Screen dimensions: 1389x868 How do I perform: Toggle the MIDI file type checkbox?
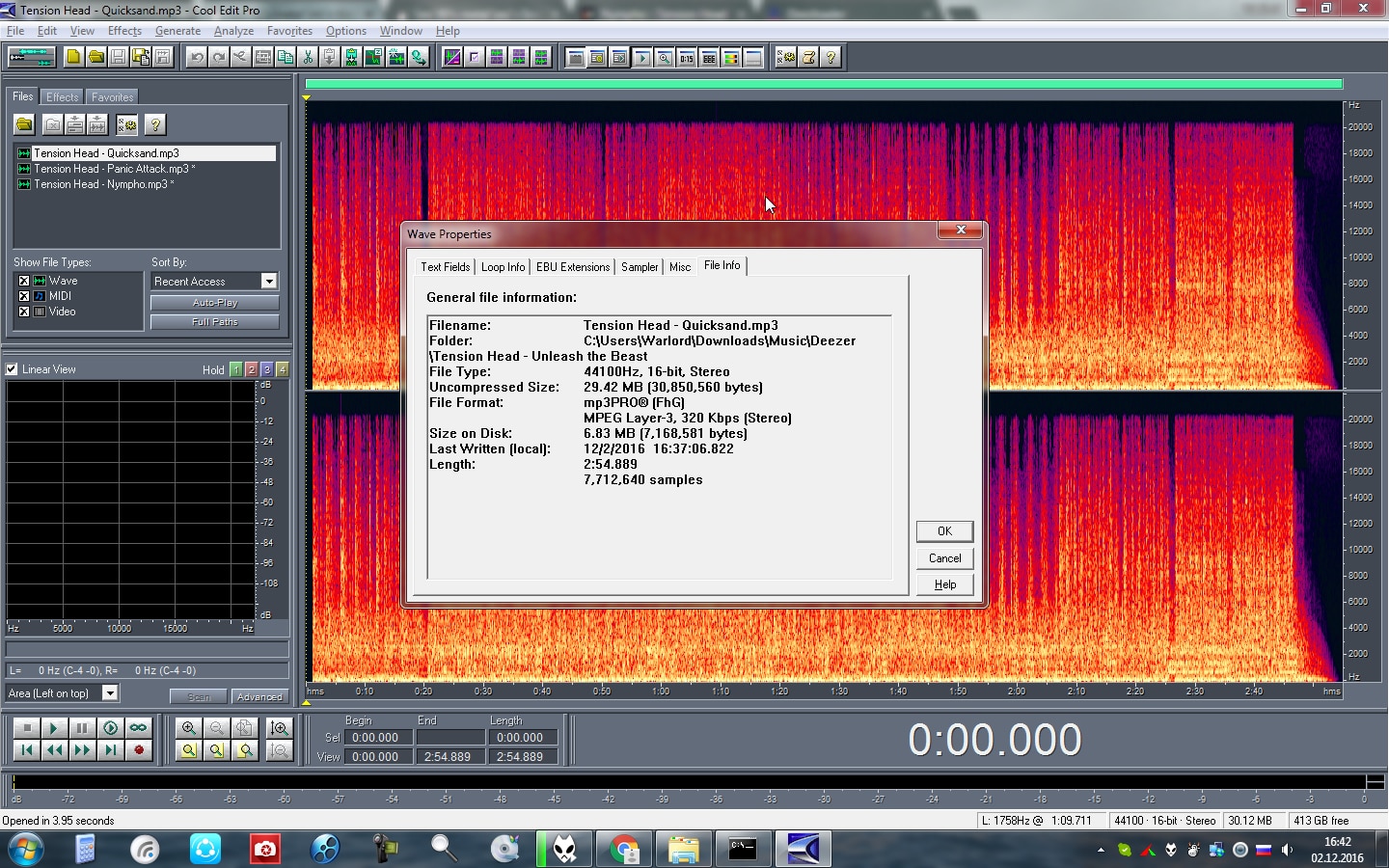click(24, 296)
